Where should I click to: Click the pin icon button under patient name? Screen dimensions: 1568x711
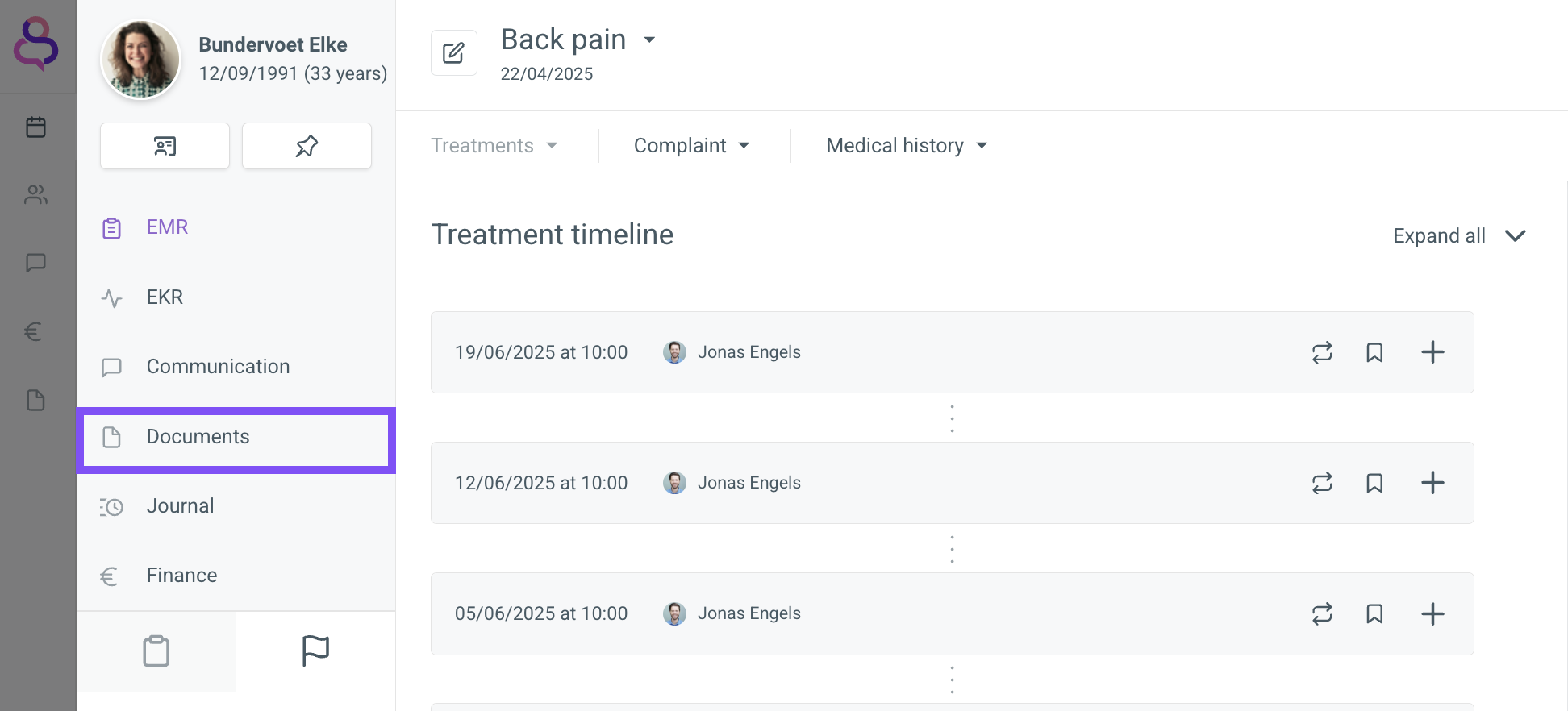pyautogui.click(x=307, y=146)
